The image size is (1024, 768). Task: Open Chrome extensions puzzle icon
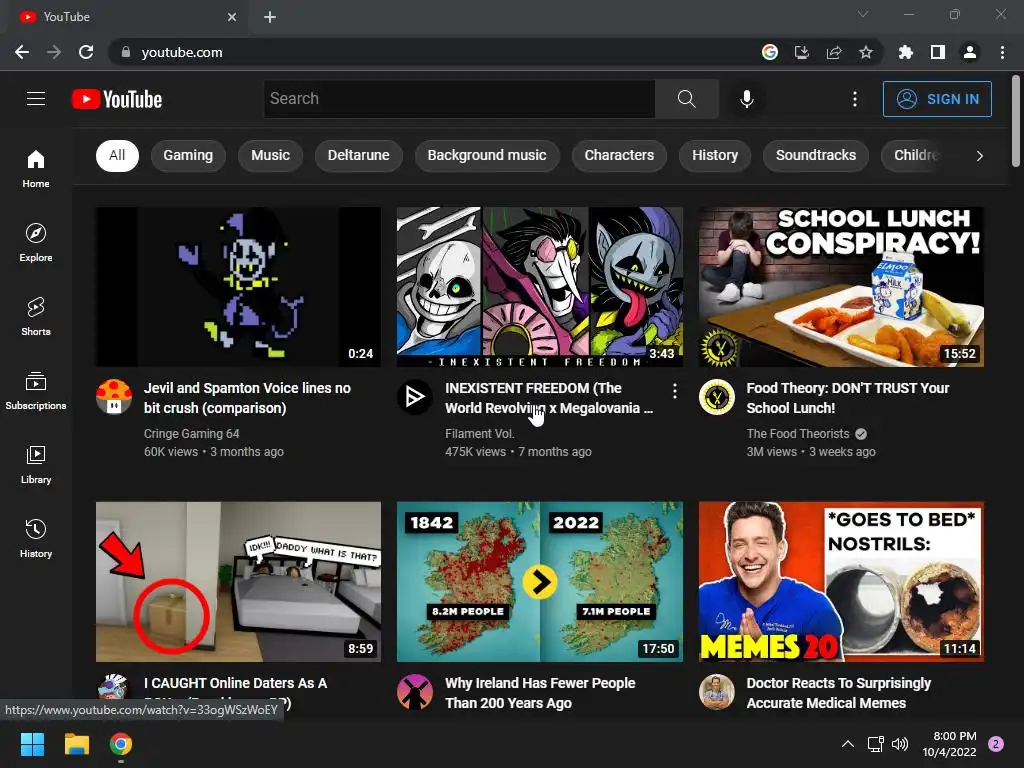tap(905, 52)
